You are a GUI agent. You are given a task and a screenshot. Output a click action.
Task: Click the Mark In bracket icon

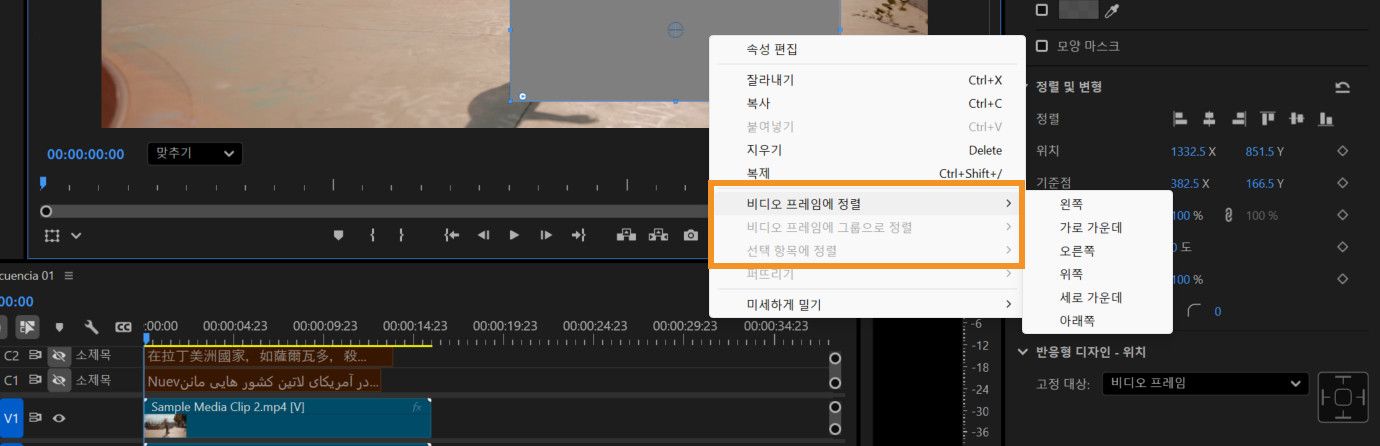[372, 235]
